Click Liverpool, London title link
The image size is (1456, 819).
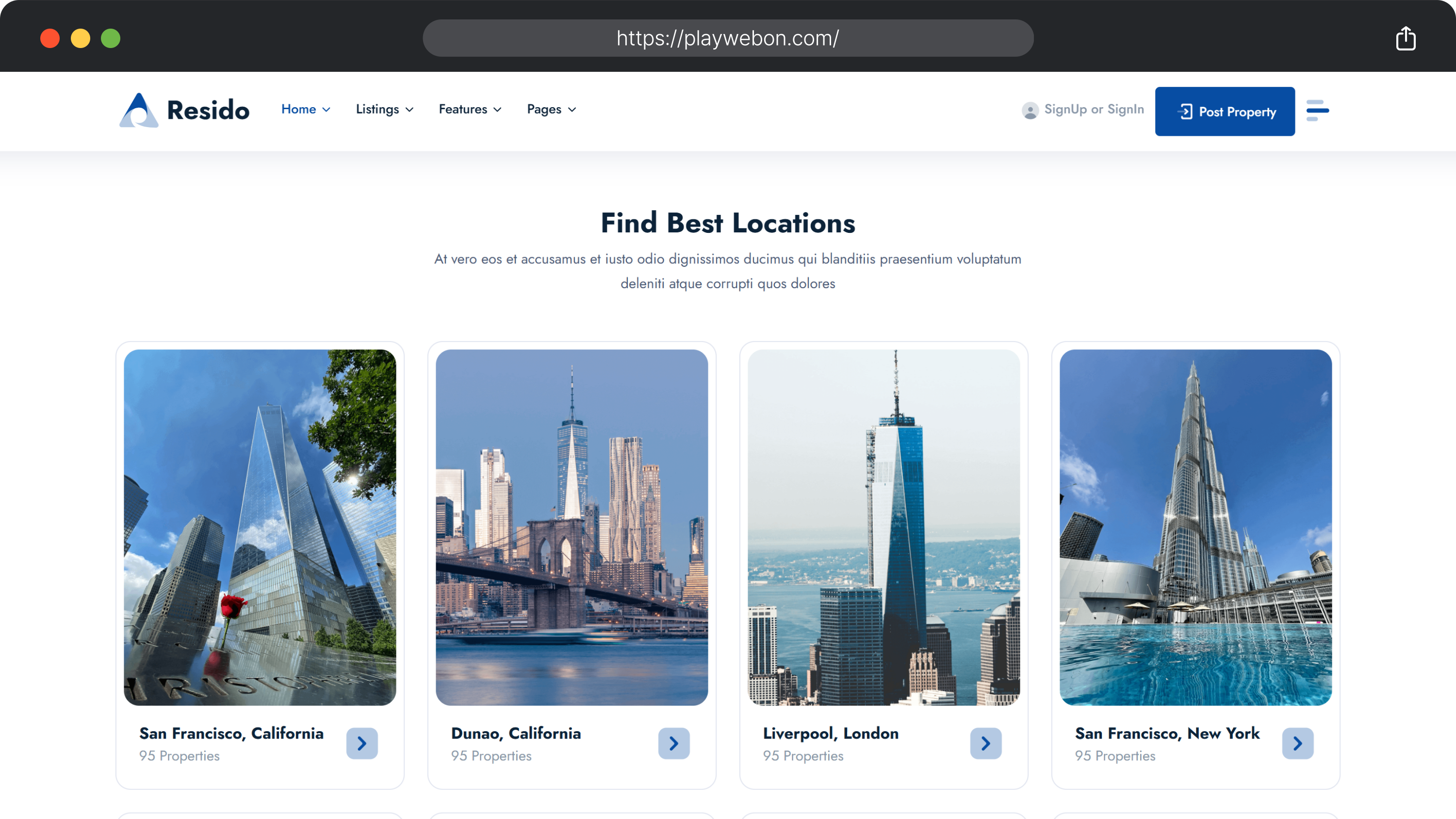coord(830,733)
